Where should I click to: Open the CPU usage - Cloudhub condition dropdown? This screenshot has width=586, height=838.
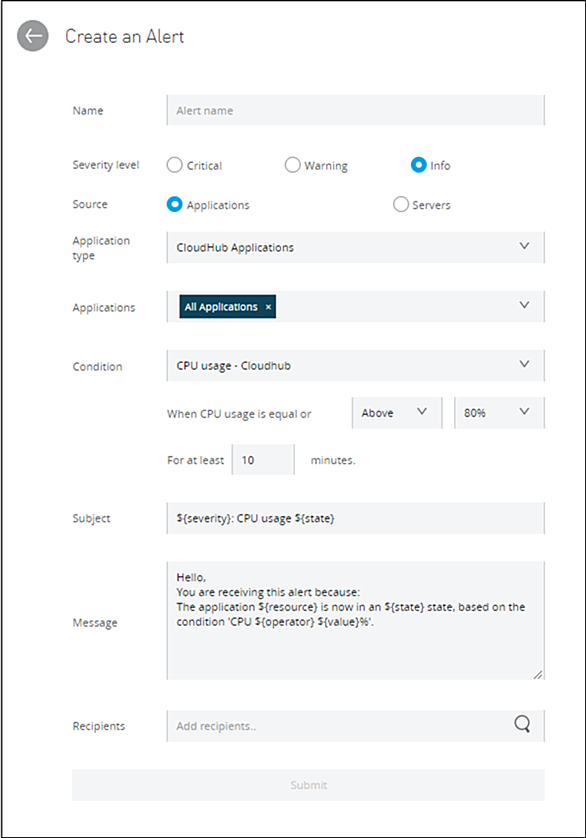point(356,366)
